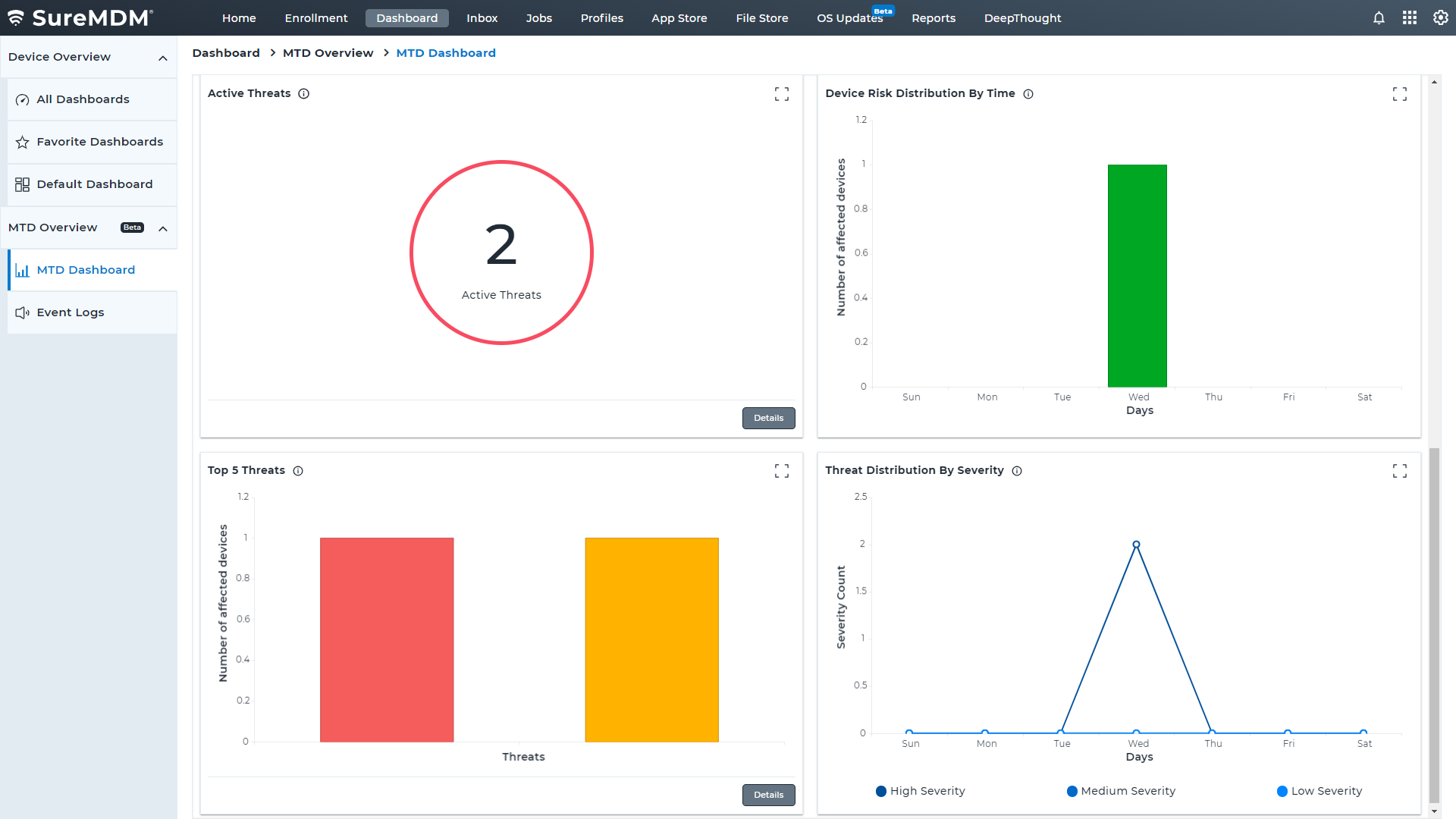Viewport: 1456px width, 819px height.
Task: Collapse the Device Overview section
Action: click(x=163, y=58)
